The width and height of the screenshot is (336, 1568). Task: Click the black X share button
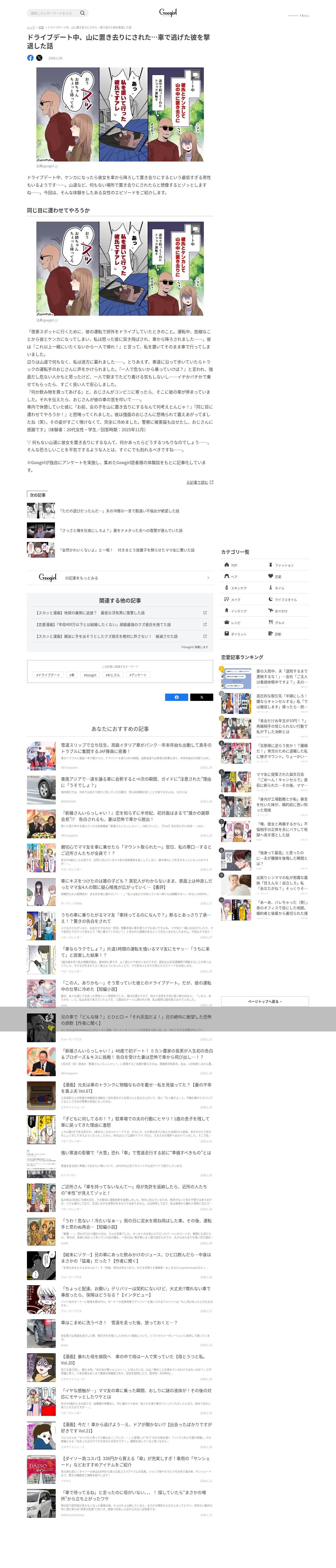[x=202, y=697]
